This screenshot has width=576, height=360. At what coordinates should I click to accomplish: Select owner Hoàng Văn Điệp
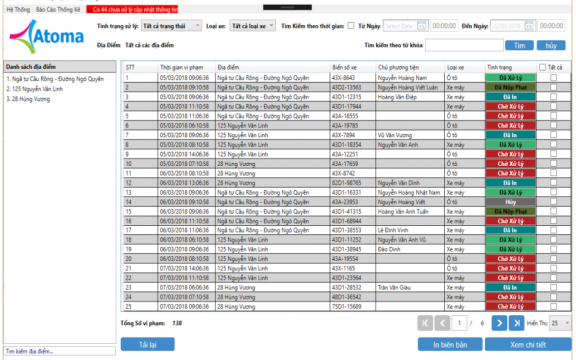click(x=397, y=97)
